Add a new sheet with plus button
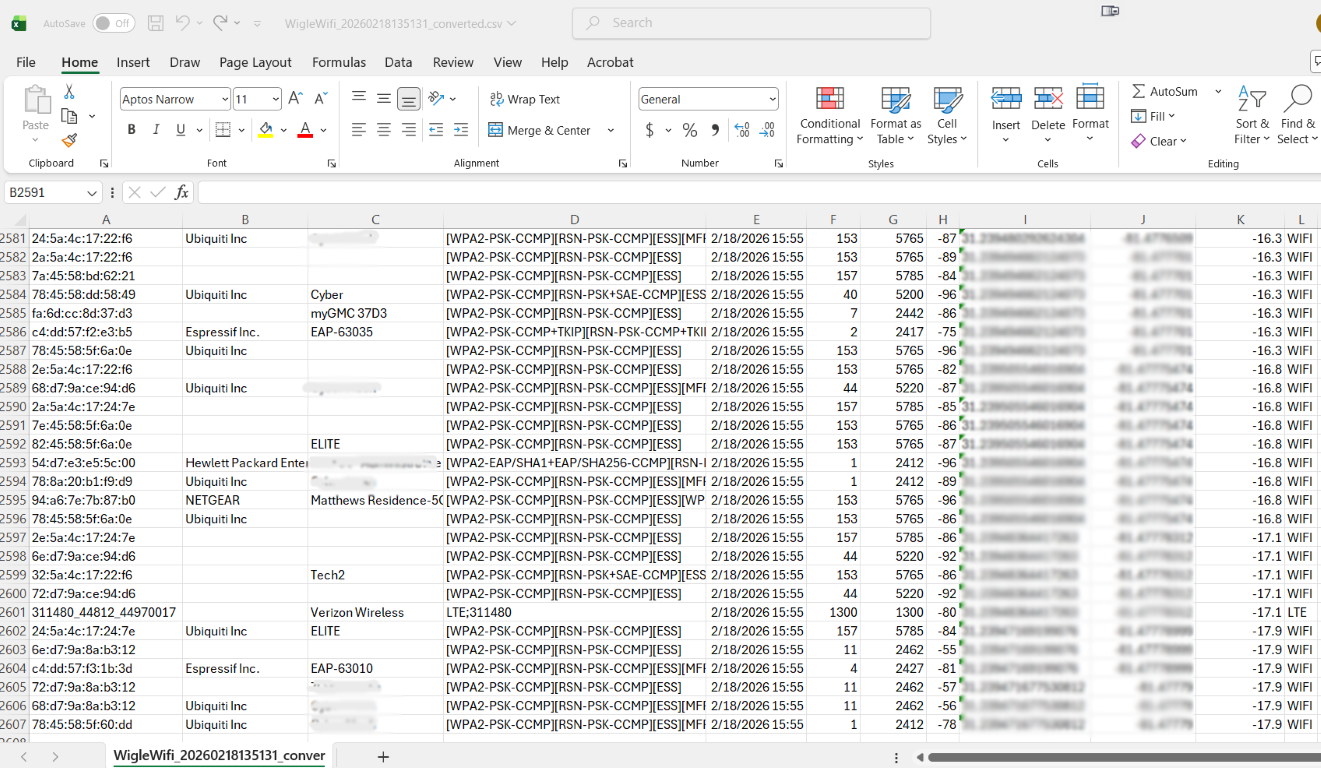 click(383, 757)
